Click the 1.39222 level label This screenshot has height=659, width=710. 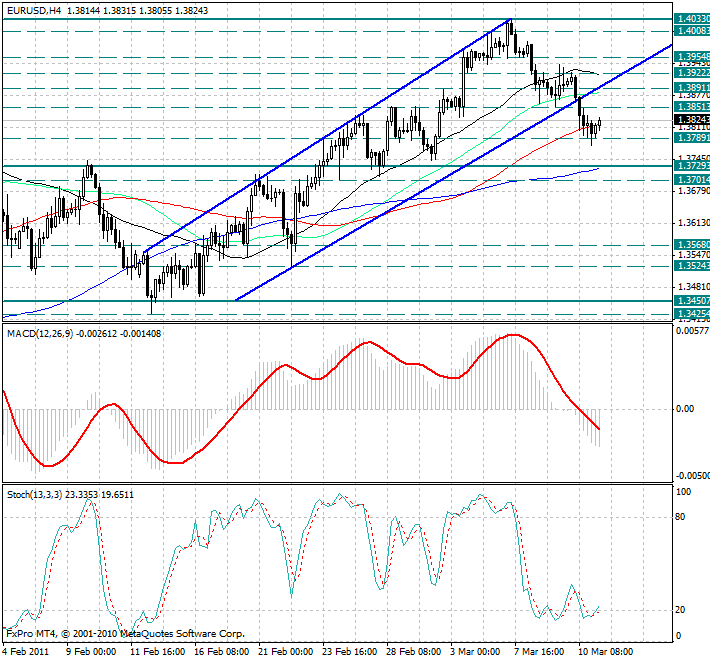click(x=692, y=73)
